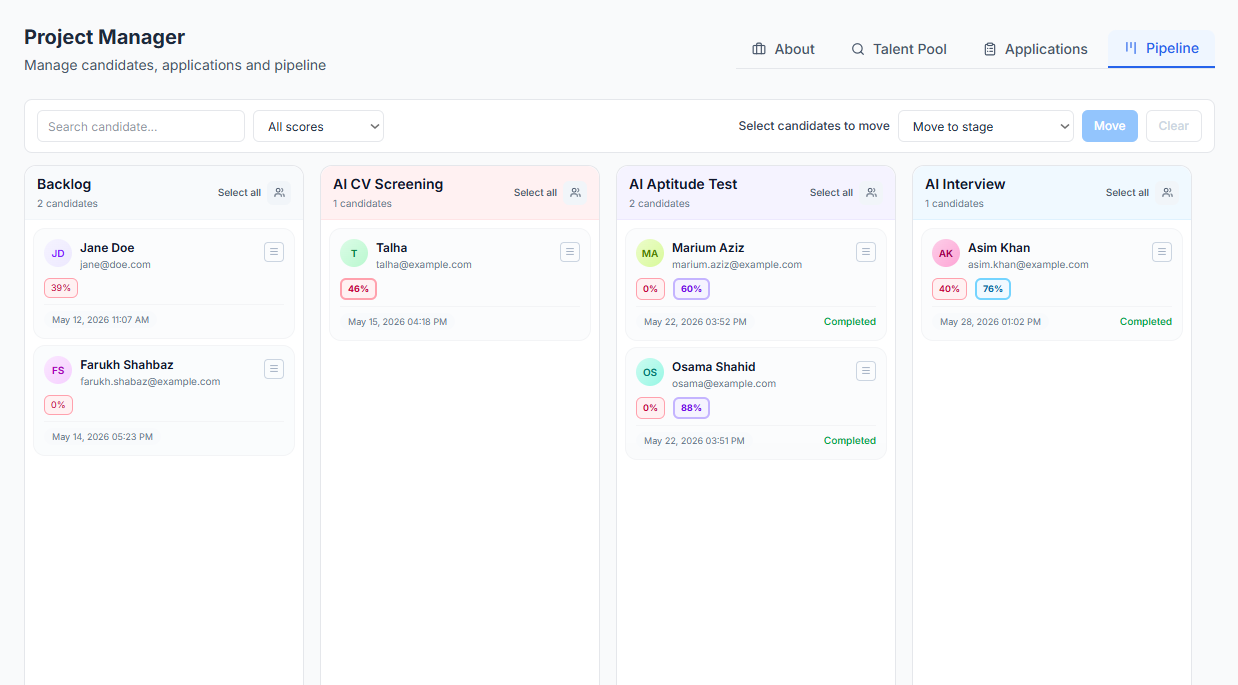Click the AI Aptitude Test people icon
Image resolution: width=1238 pixels, height=685 pixels.
coord(871,193)
